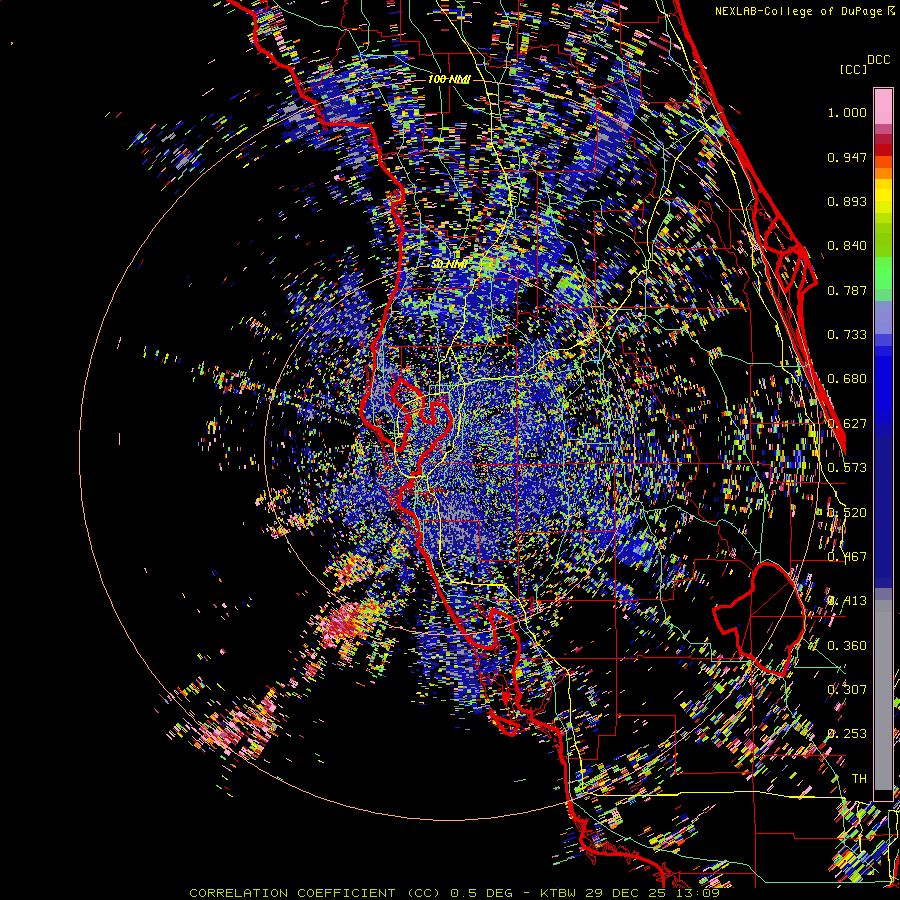Select the 0.307 scale value

(x=847, y=690)
